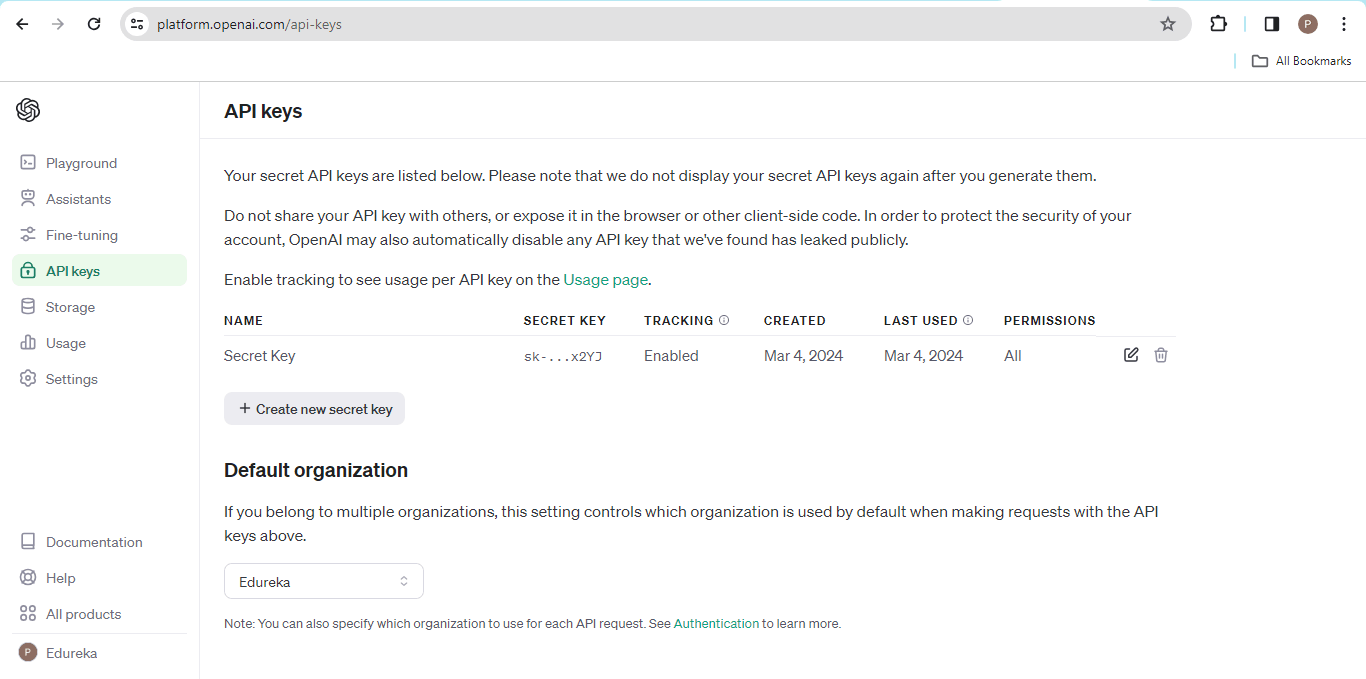Image resolution: width=1366 pixels, height=679 pixels.
Task: Bookmark this page with star icon
Action: [1167, 24]
